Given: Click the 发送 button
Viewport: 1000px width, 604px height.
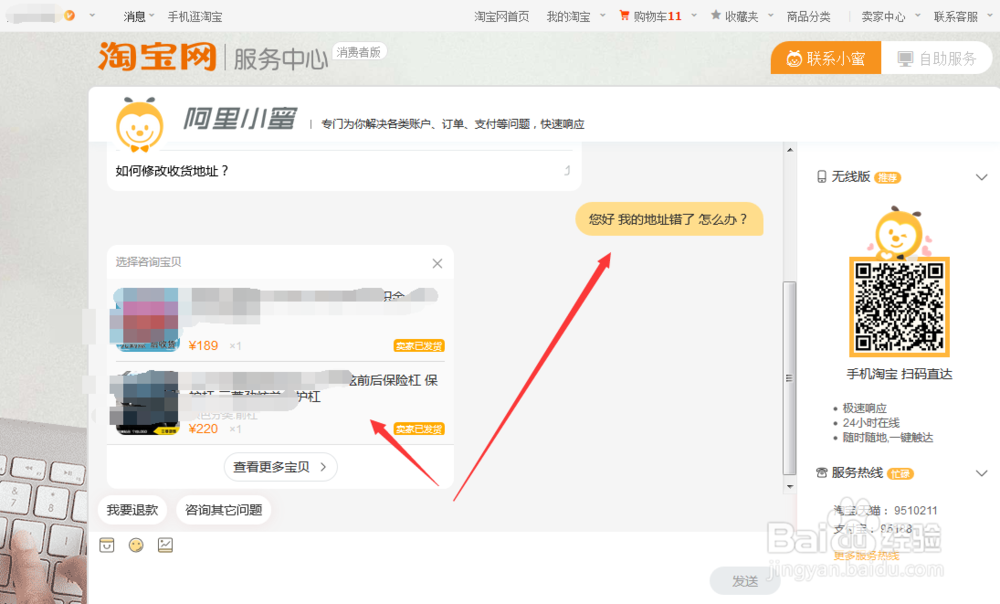Looking at the screenshot, I should tap(745, 581).
